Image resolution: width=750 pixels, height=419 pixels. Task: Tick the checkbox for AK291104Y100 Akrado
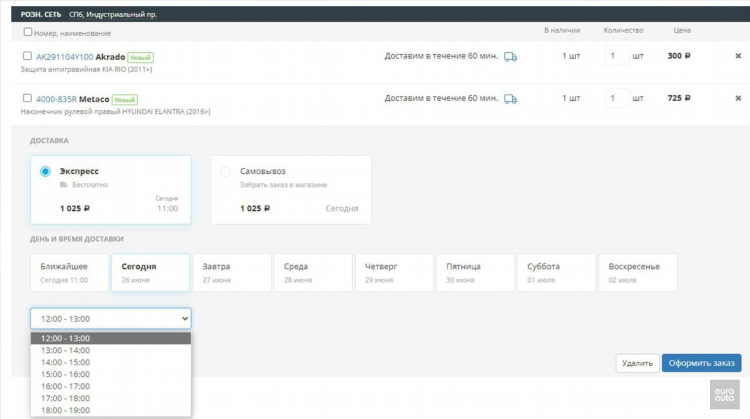27,56
